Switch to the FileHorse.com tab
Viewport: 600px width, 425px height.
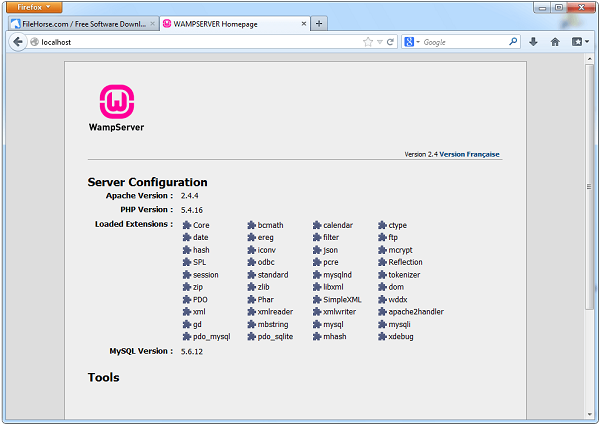[80, 23]
